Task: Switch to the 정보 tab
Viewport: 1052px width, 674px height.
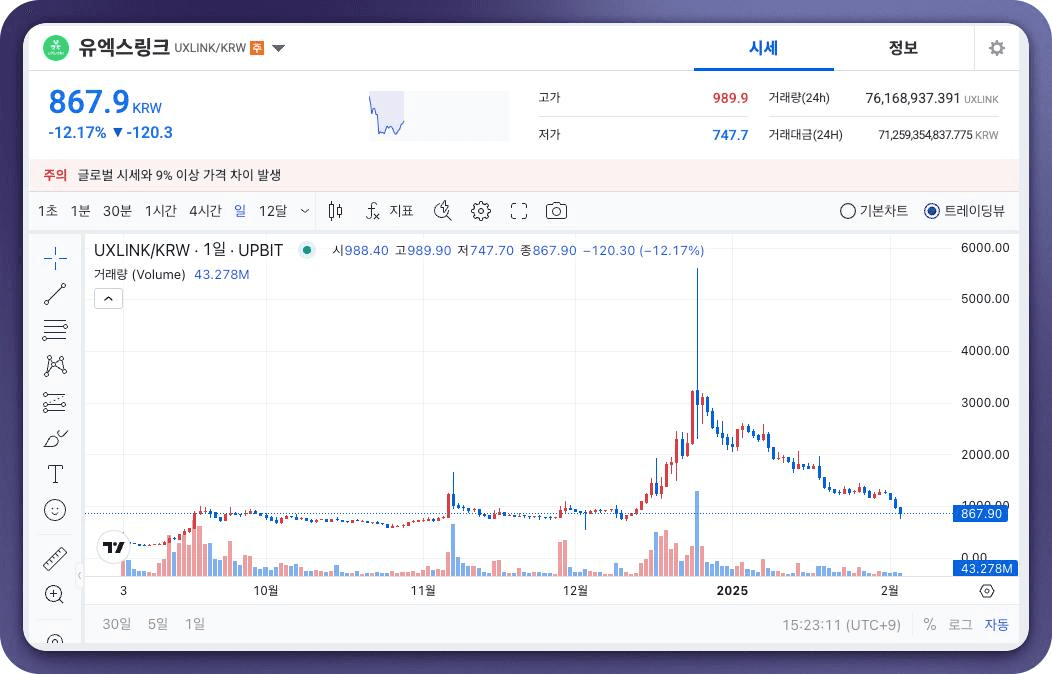Action: pyautogui.click(x=903, y=48)
